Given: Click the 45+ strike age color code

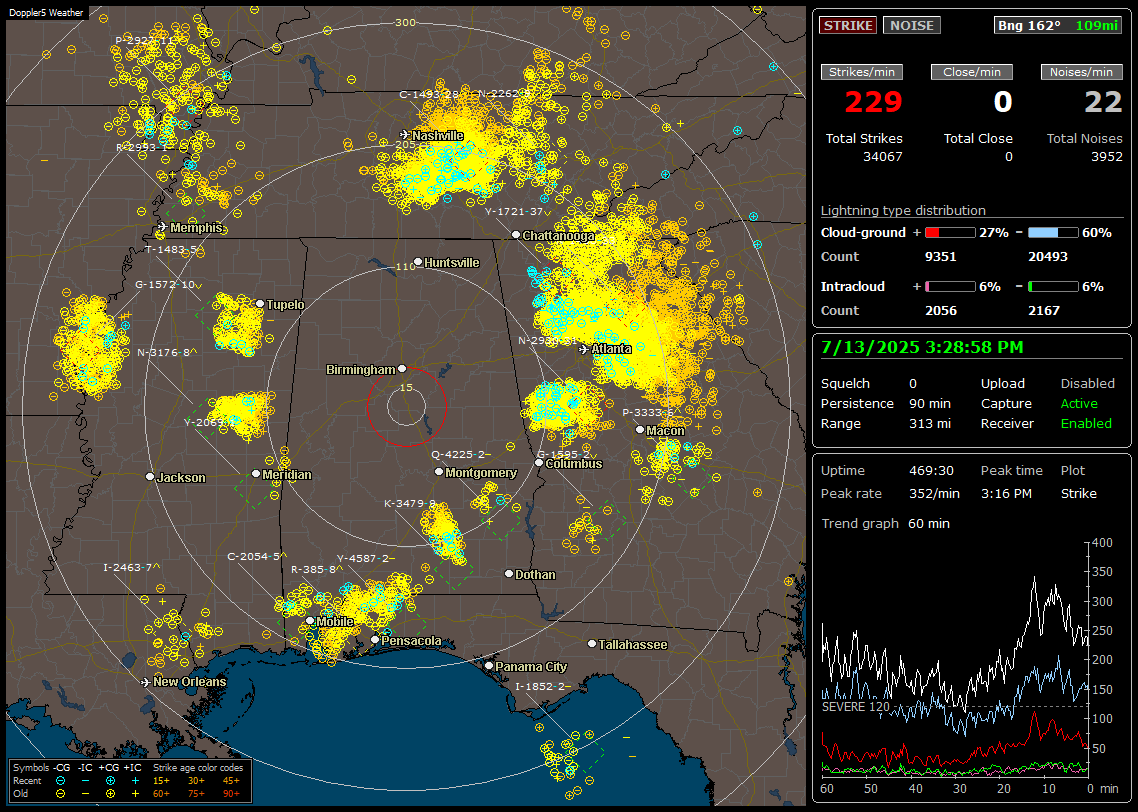Looking at the screenshot, I should (x=231, y=781).
